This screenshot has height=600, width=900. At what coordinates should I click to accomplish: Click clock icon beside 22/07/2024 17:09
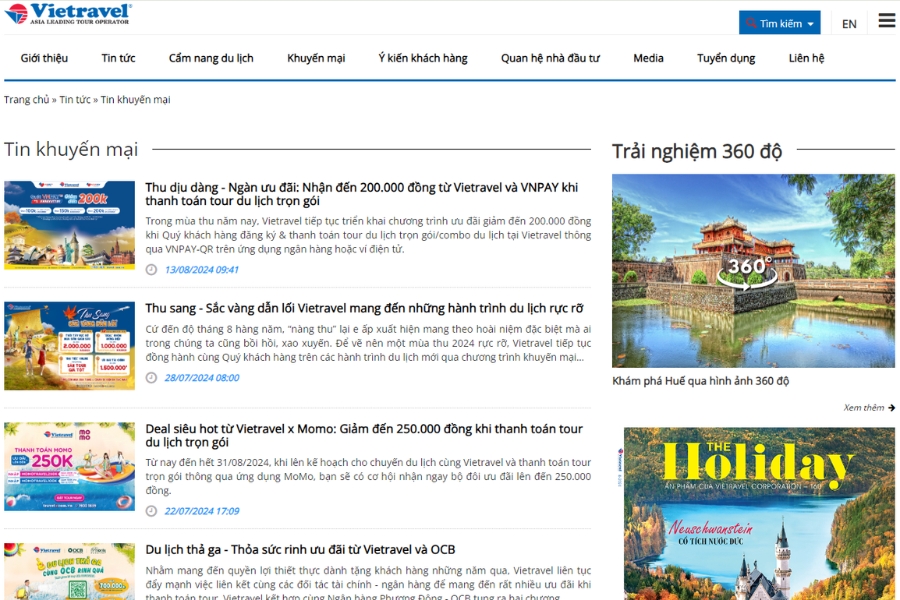click(x=151, y=511)
